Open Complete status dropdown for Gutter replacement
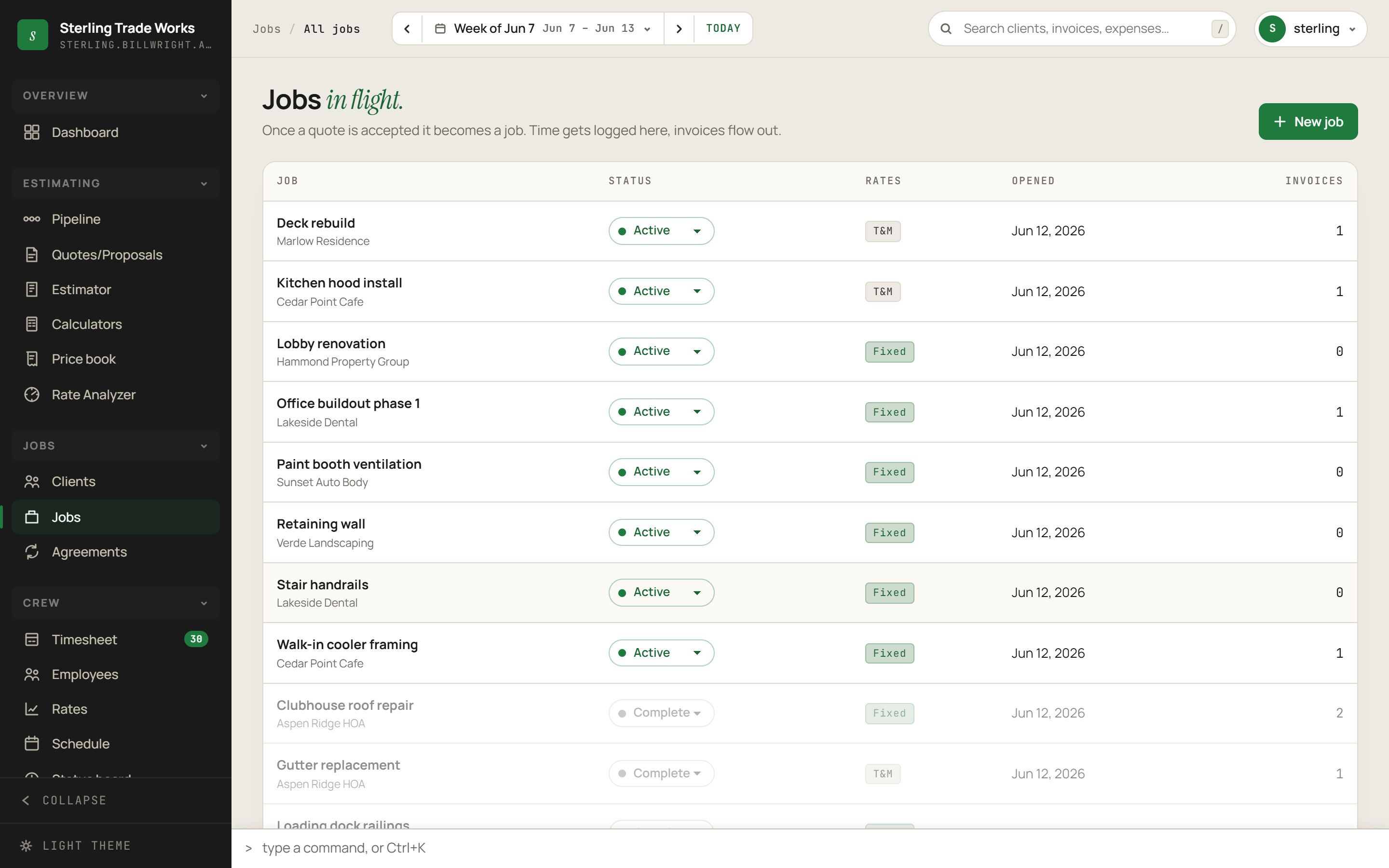The image size is (1389, 868). [661, 773]
